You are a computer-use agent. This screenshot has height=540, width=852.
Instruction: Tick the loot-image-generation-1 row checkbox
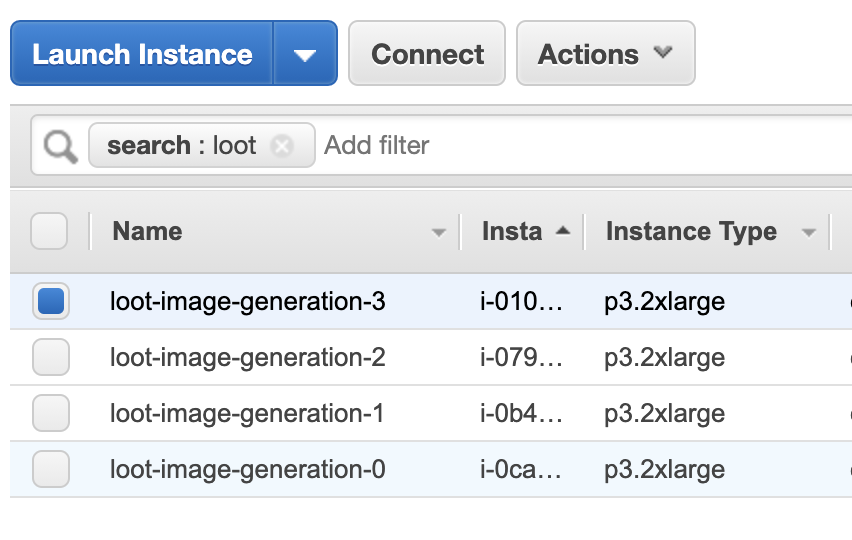point(51,413)
